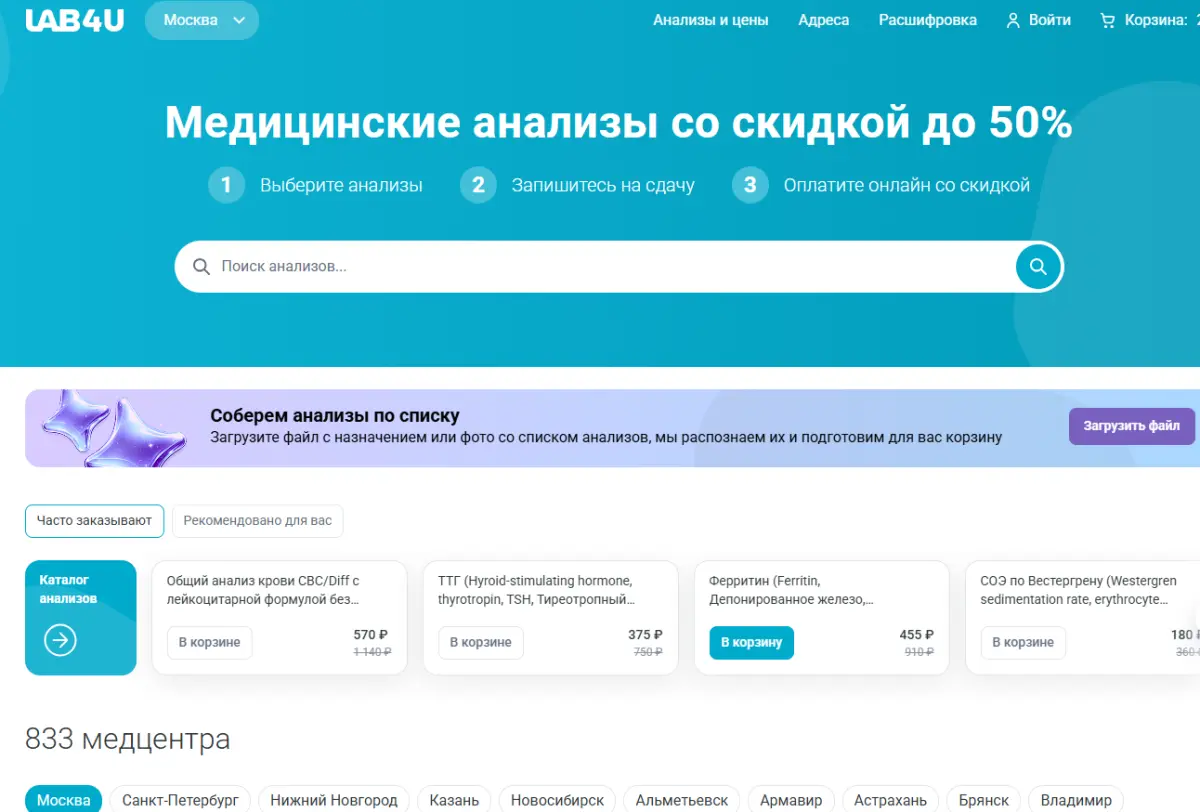Open СОЭ по Вестергрену test title
Image resolution: width=1200 pixels, height=812 pixels.
[1079, 590]
